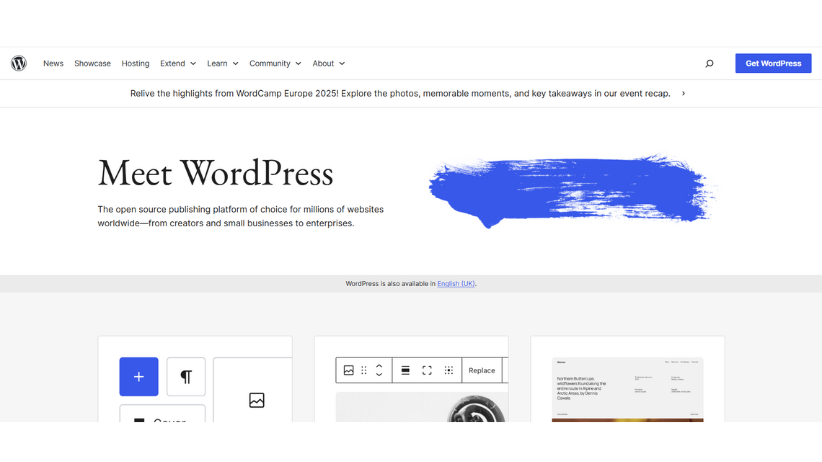The image size is (822, 462).
Task: Click the Replace button in the toolbar
Action: [482, 370]
